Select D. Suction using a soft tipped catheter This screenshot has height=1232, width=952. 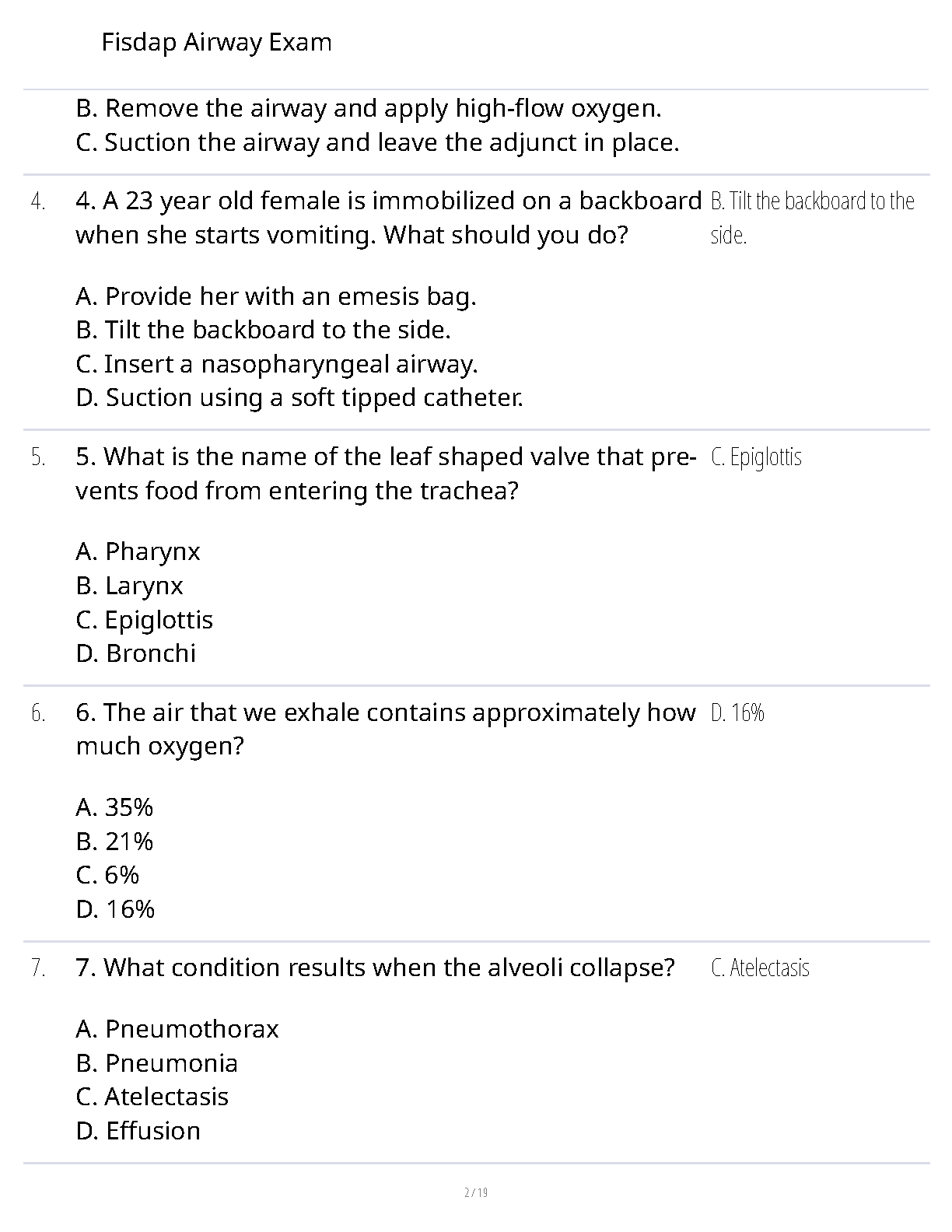299,397
